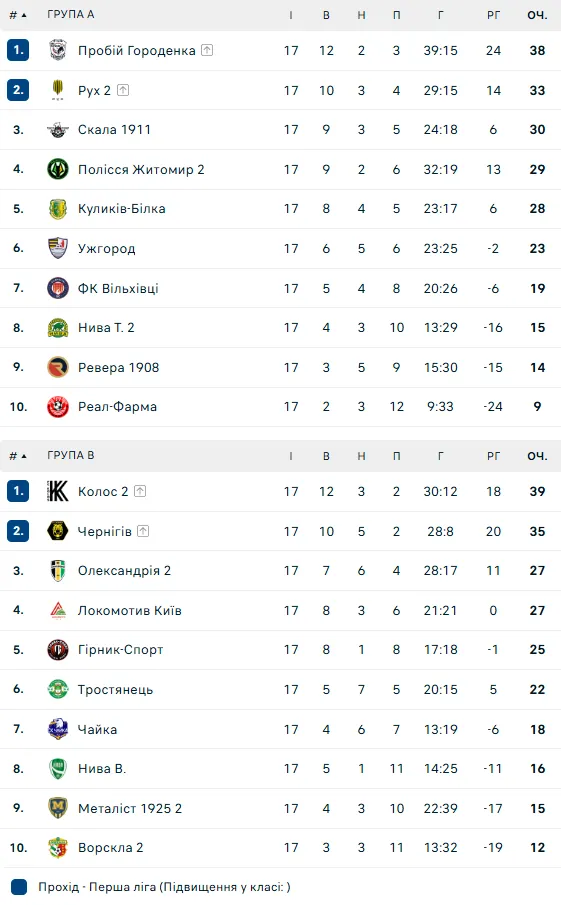
Task: Open Локомотив Київ team link
Action: (130, 611)
